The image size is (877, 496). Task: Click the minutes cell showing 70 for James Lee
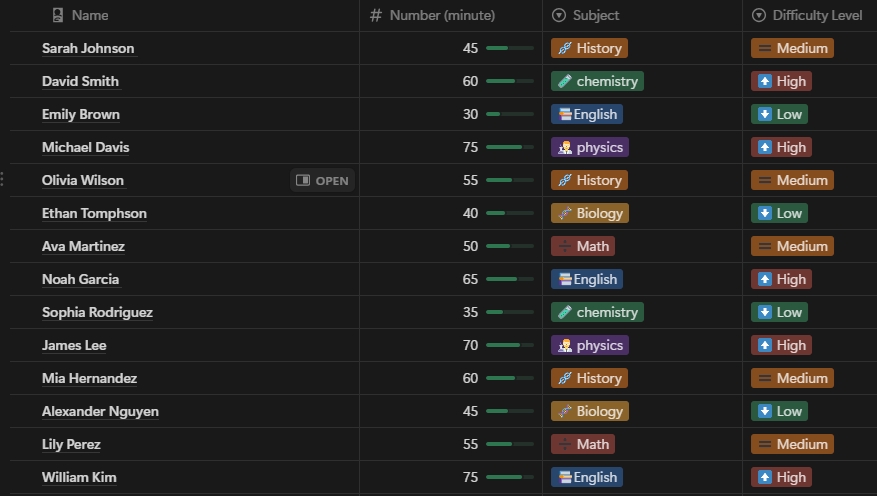tap(451, 345)
